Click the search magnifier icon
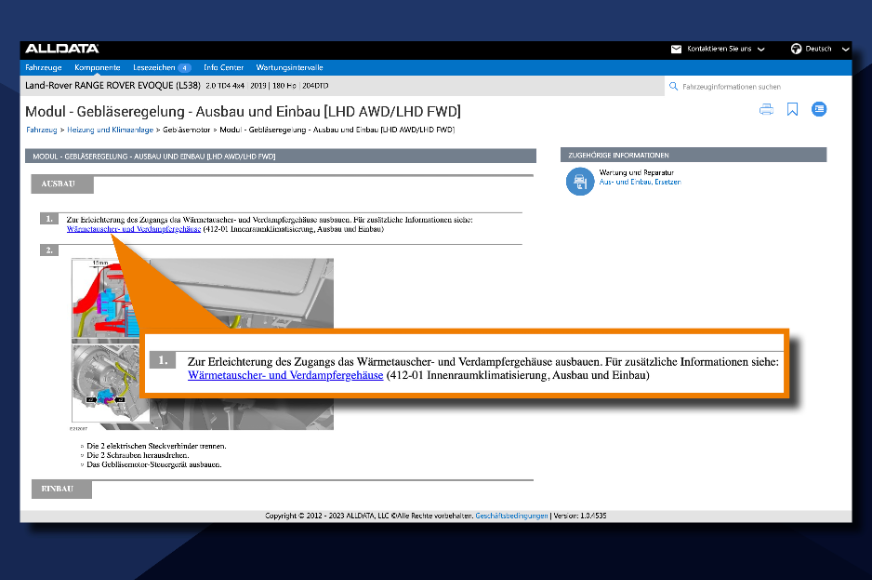Image resolution: width=872 pixels, height=580 pixels. point(673,86)
